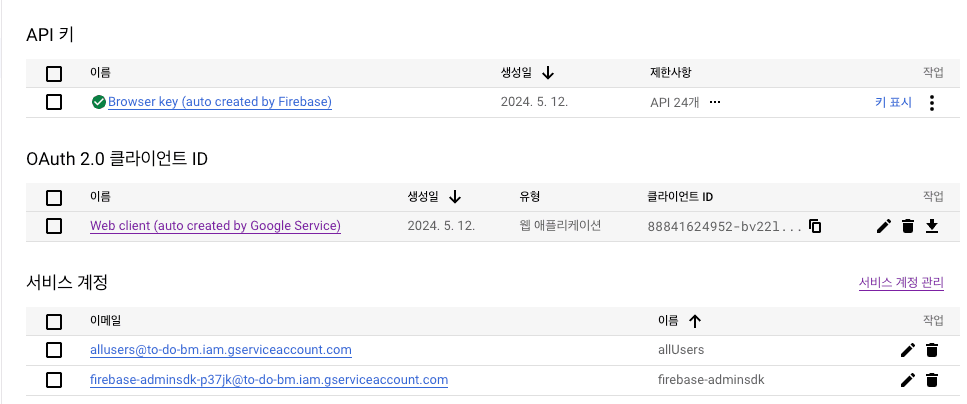Delete the allUsers service account
This screenshot has width=967, height=404.
click(932, 350)
